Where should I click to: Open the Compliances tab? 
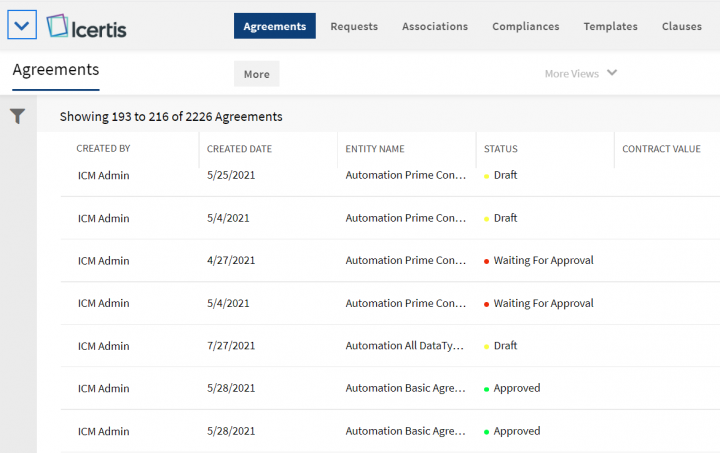click(x=525, y=26)
